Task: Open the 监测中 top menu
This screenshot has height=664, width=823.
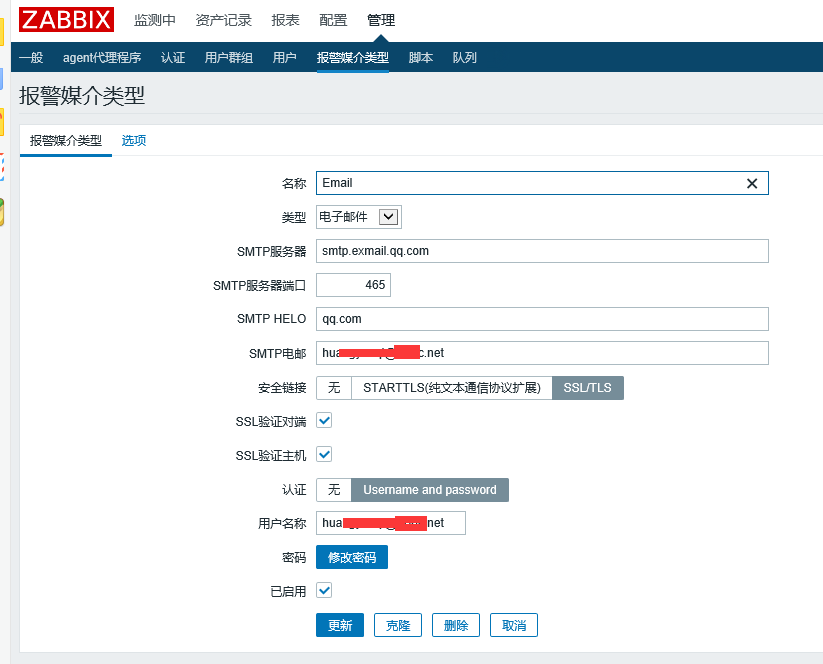Action: [x=155, y=20]
